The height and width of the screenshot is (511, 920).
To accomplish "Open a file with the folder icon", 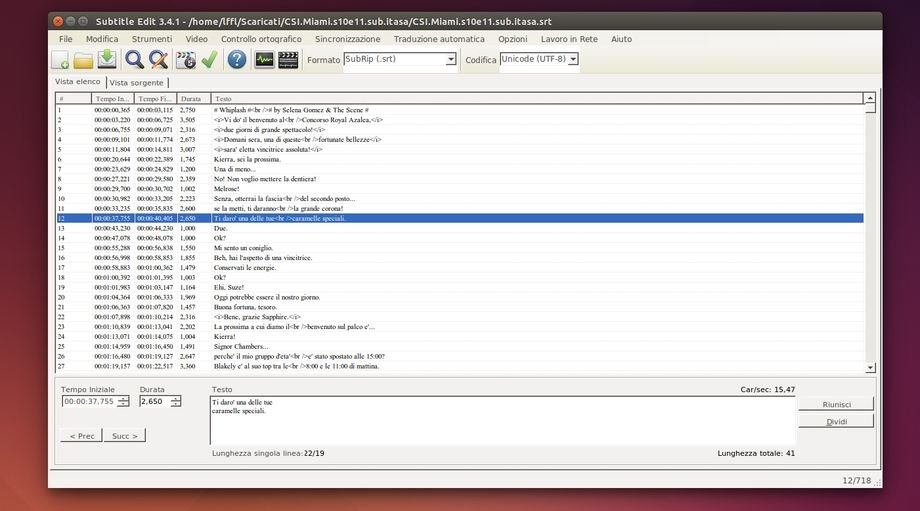I will pos(83,60).
